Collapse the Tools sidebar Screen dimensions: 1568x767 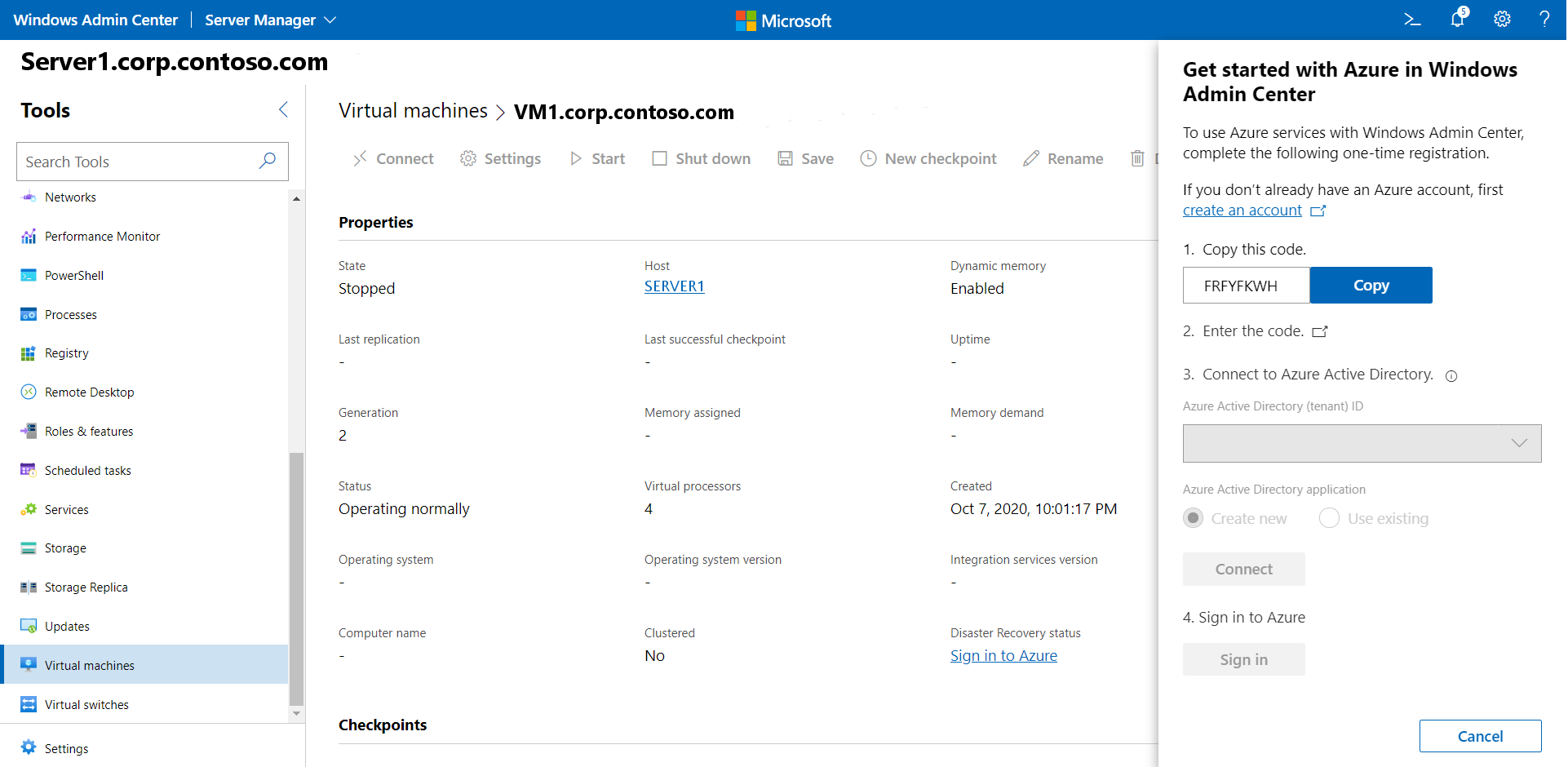pos(283,109)
